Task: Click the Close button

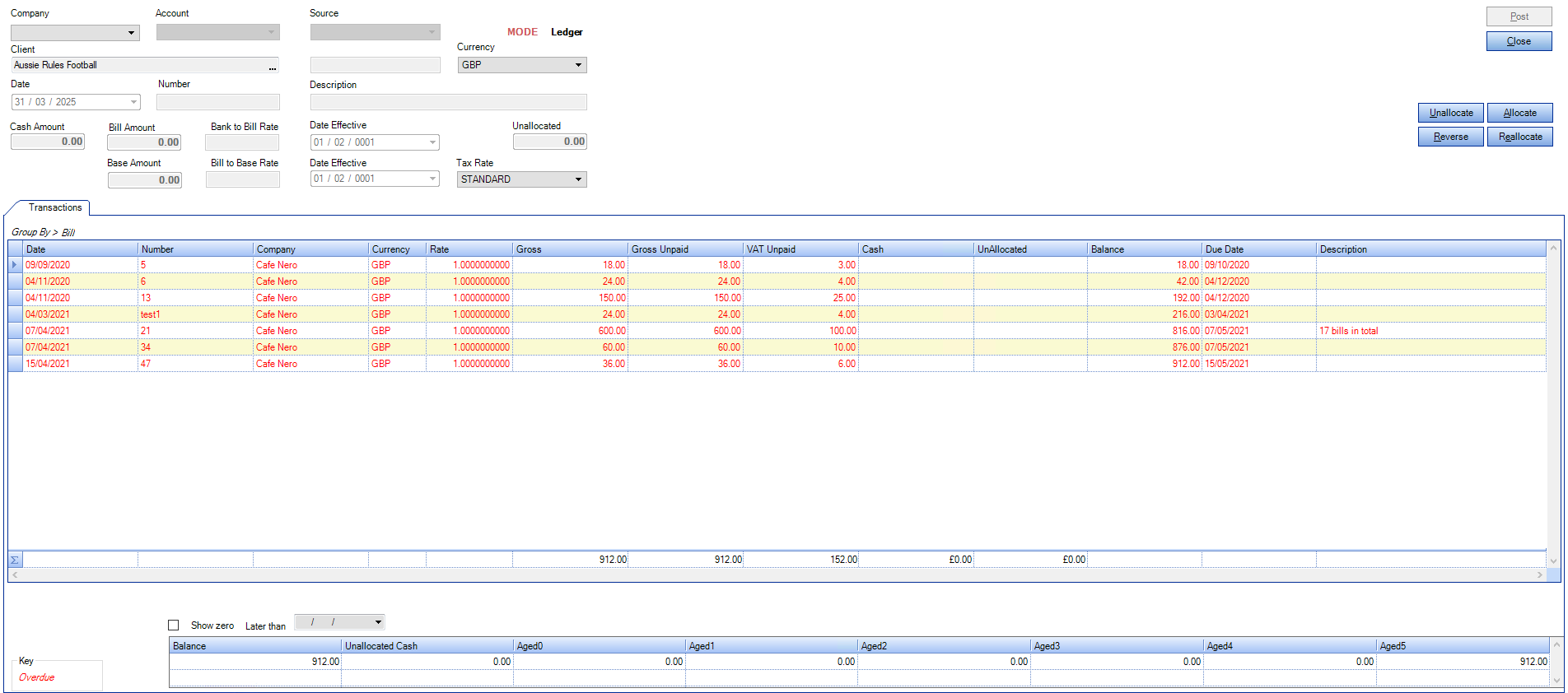Action: click(1519, 41)
